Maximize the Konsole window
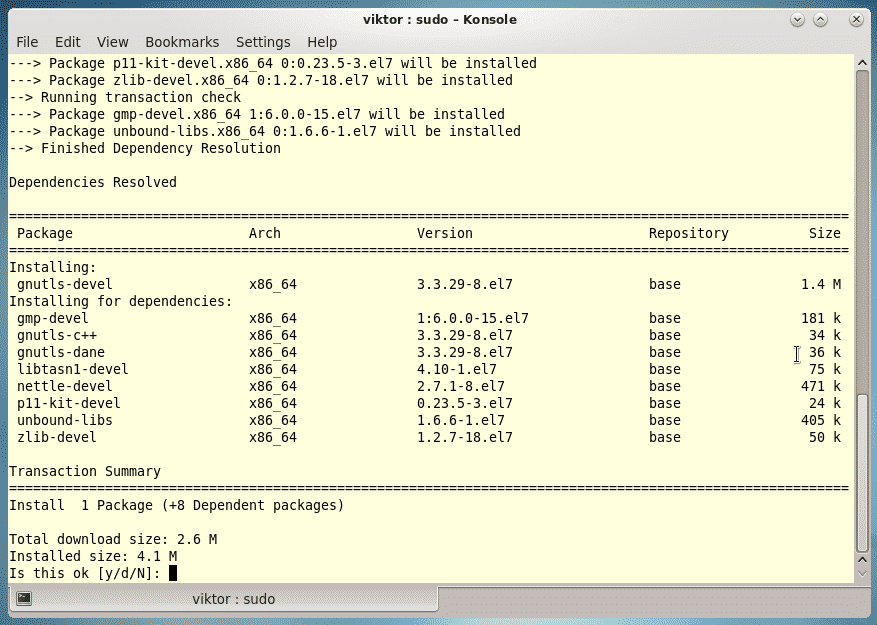 tap(820, 20)
